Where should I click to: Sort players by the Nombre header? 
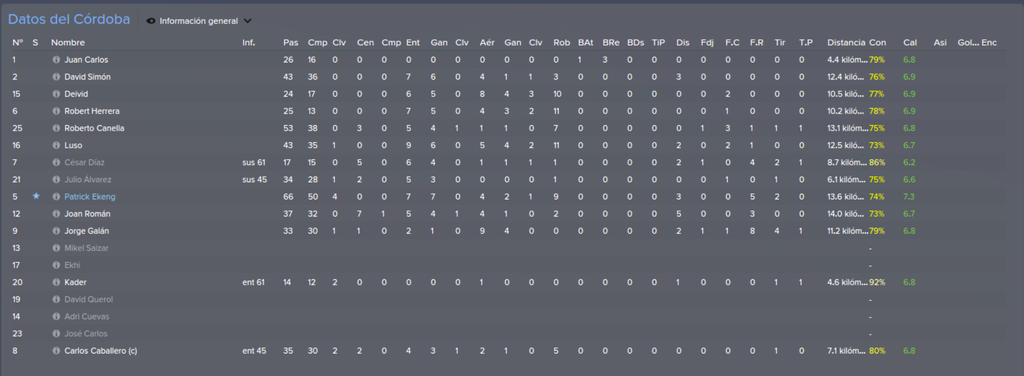pyautogui.click(x=68, y=42)
